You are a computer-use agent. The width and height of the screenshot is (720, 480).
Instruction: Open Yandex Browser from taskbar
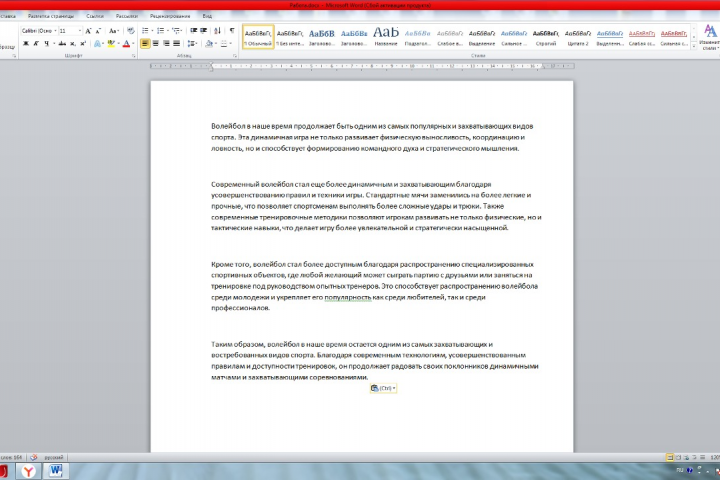tap(28, 471)
